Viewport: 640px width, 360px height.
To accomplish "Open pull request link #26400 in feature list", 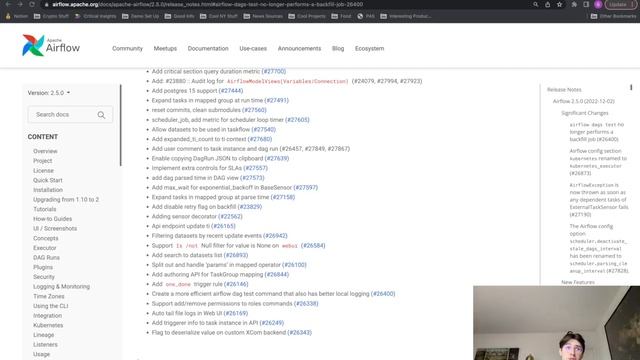I will [x=383, y=294].
